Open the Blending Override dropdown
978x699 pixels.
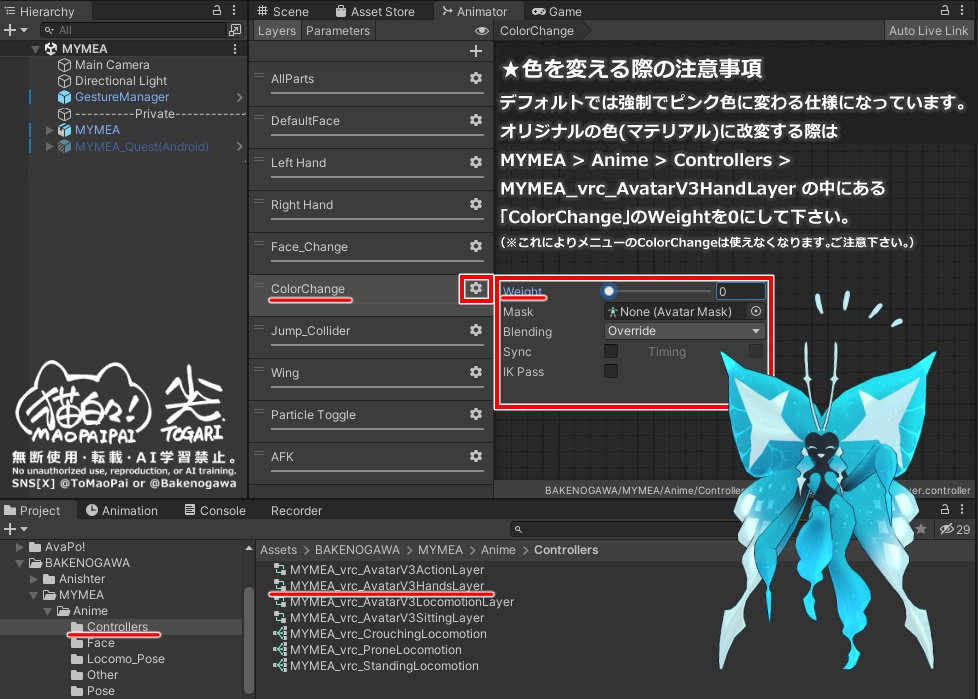click(685, 331)
